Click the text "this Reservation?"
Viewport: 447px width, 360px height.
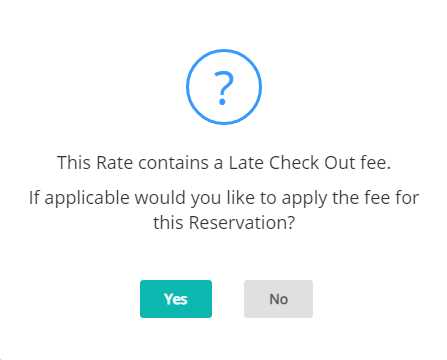click(224, 223)
